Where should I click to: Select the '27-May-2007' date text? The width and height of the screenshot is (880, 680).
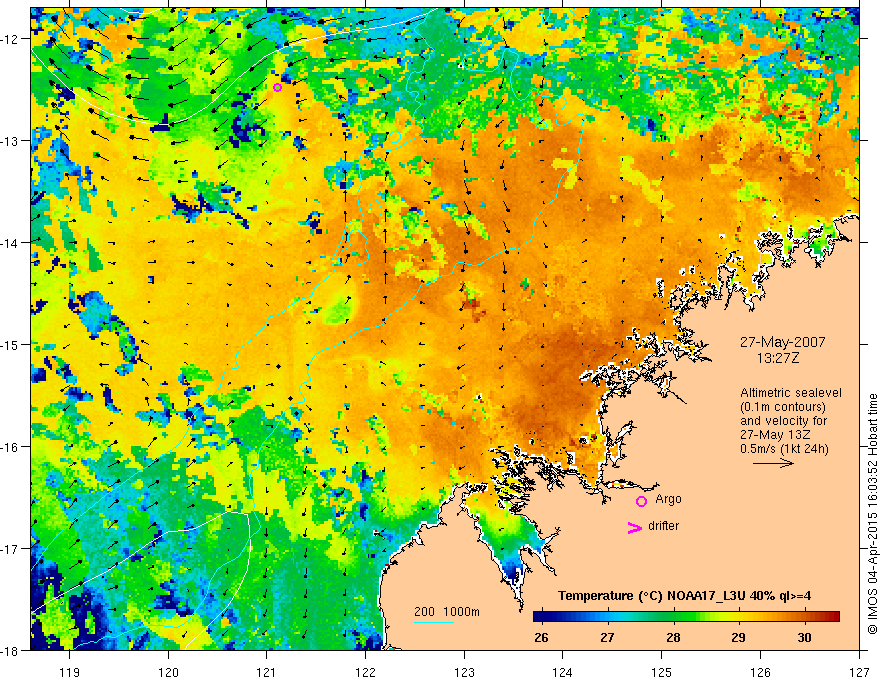[782, 342]
